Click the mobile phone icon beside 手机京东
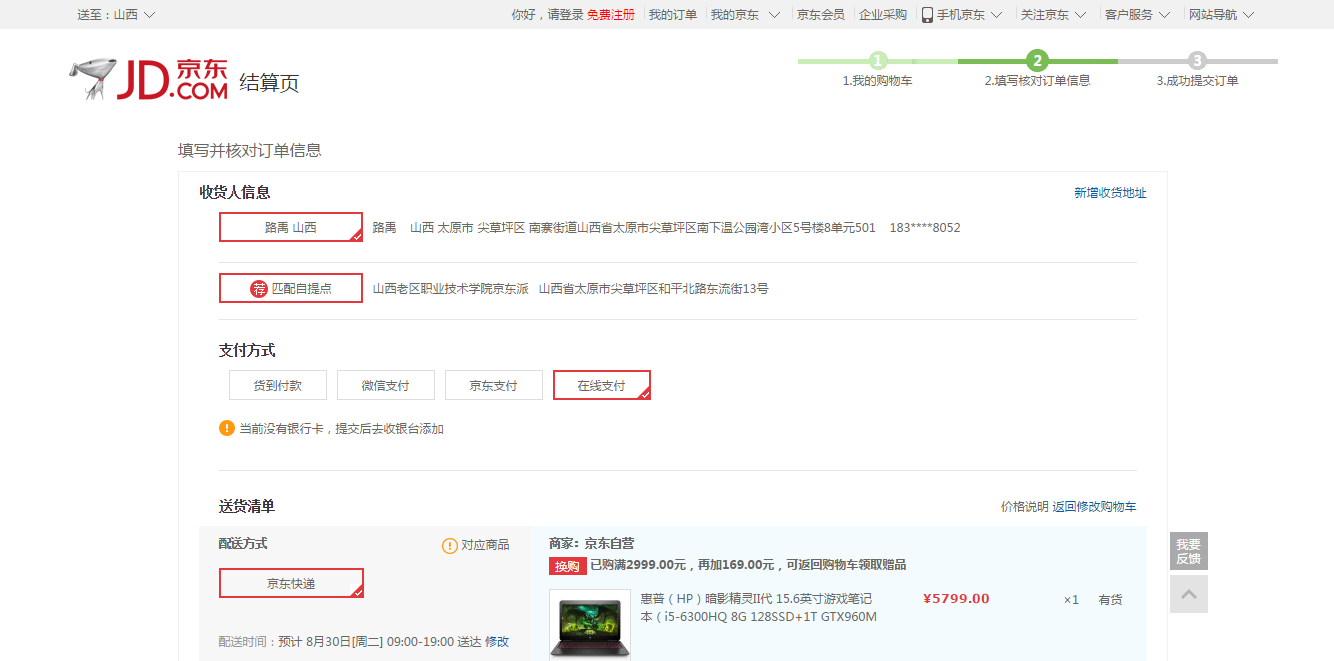1334x661 pixels. (x=927, y=15)
